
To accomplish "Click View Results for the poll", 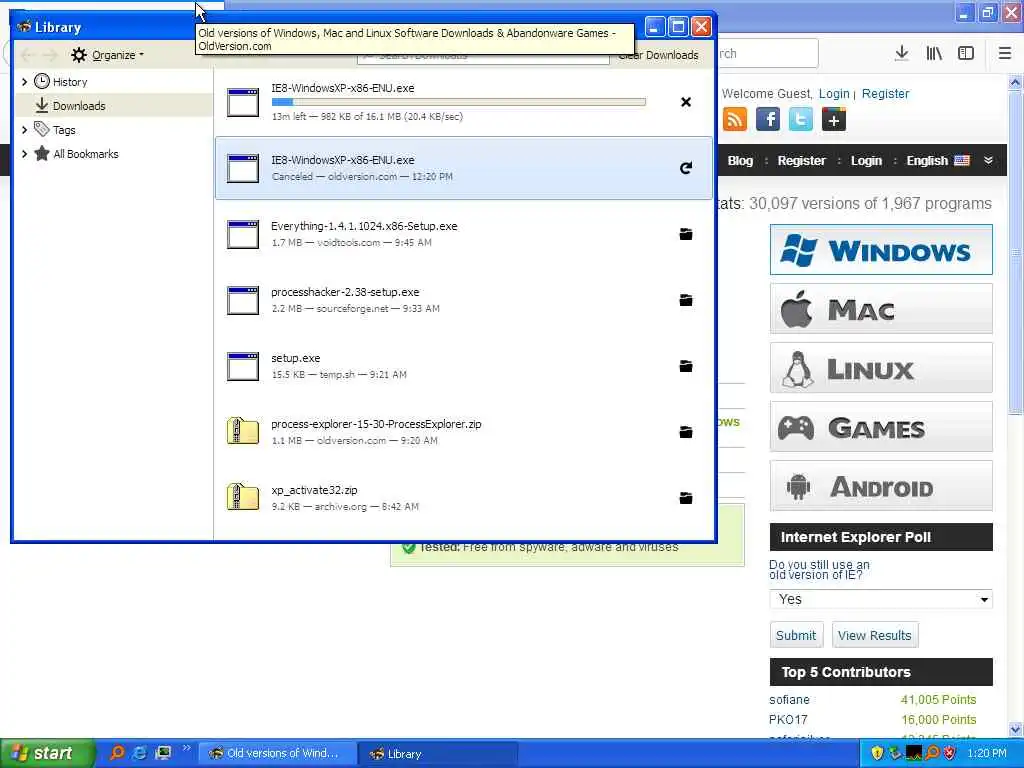I will pos(874,635).
